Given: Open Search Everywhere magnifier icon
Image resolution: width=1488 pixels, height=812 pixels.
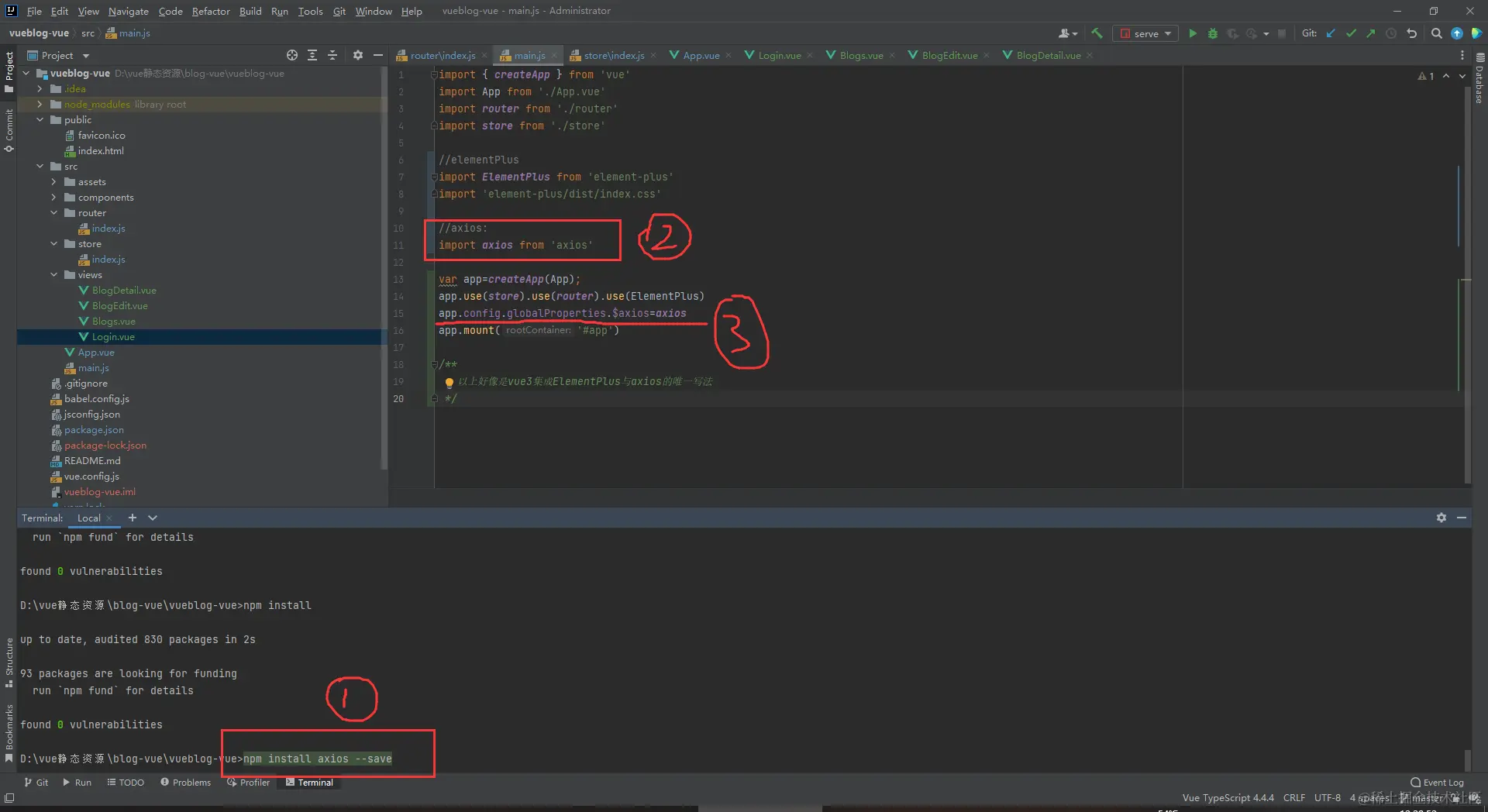Looking at the screenshot, I should coord(1436,33).
